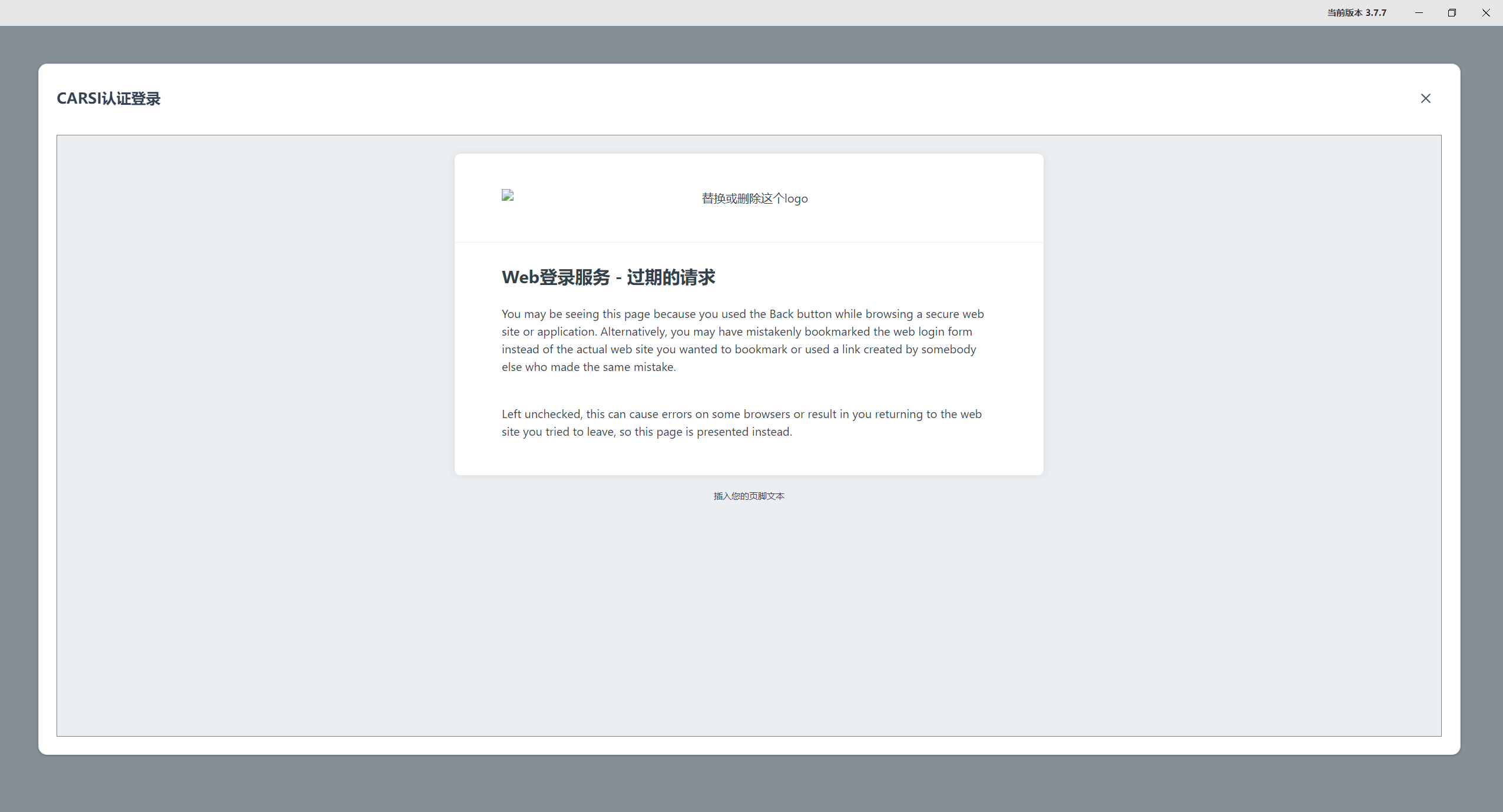
Task: Minimize the application window
Action: tap(1419, 12)
